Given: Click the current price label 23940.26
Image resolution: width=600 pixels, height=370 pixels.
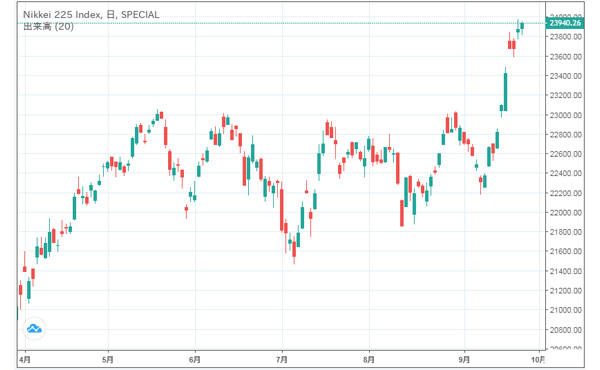Looking at the screenshot, I should [565, 23].
